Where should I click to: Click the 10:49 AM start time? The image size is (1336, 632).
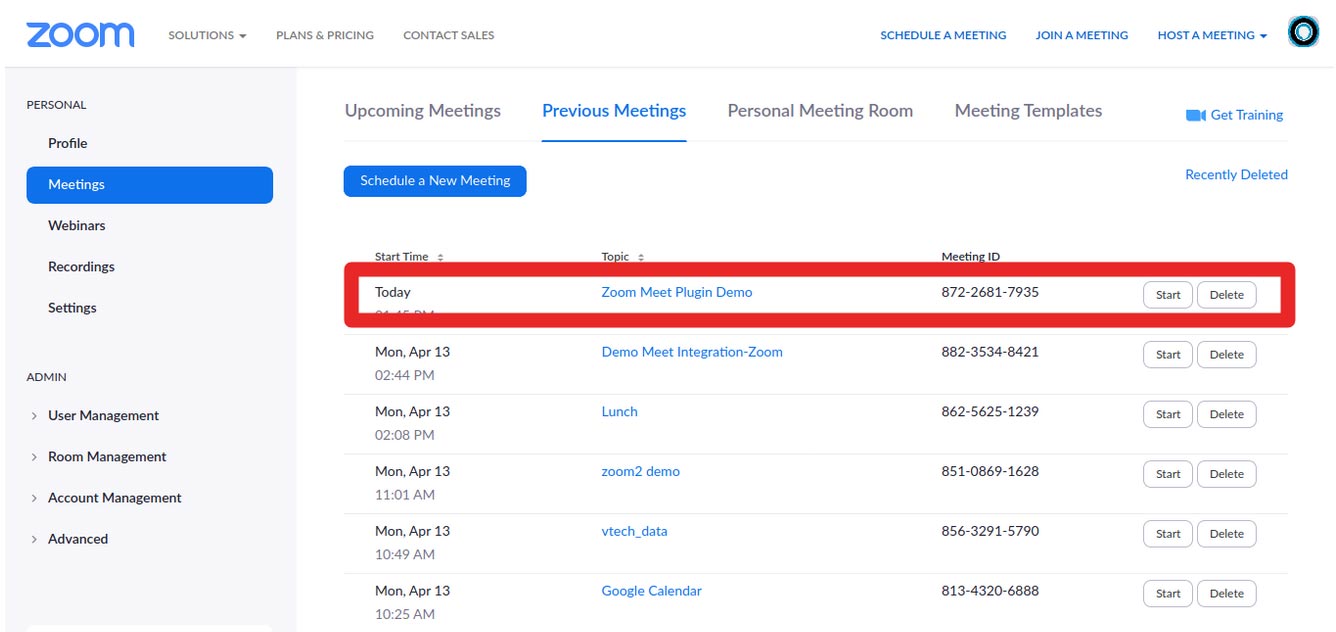pyautogui.click(x=405, y=555)
